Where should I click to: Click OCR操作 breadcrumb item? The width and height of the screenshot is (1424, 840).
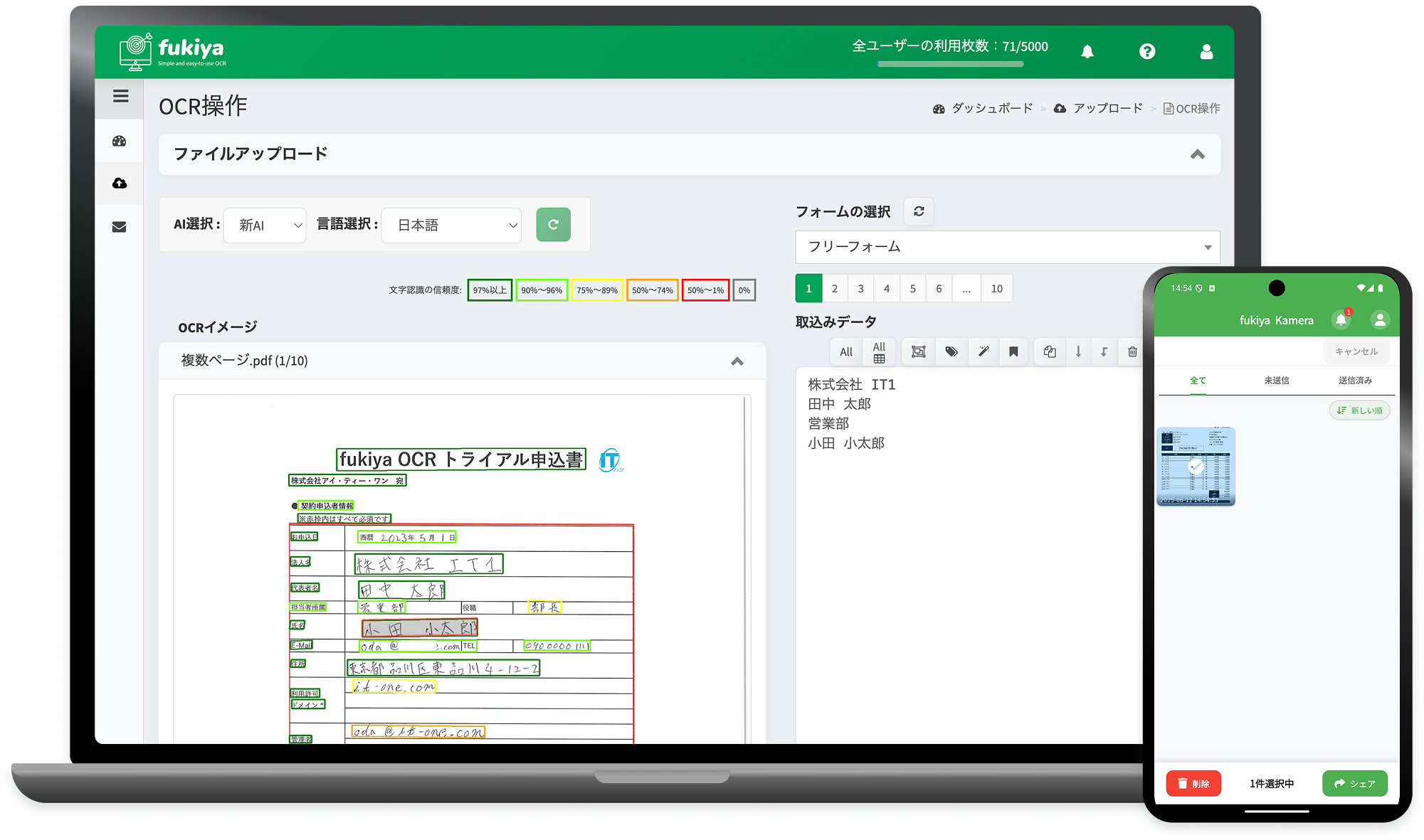pos(1192,108)
